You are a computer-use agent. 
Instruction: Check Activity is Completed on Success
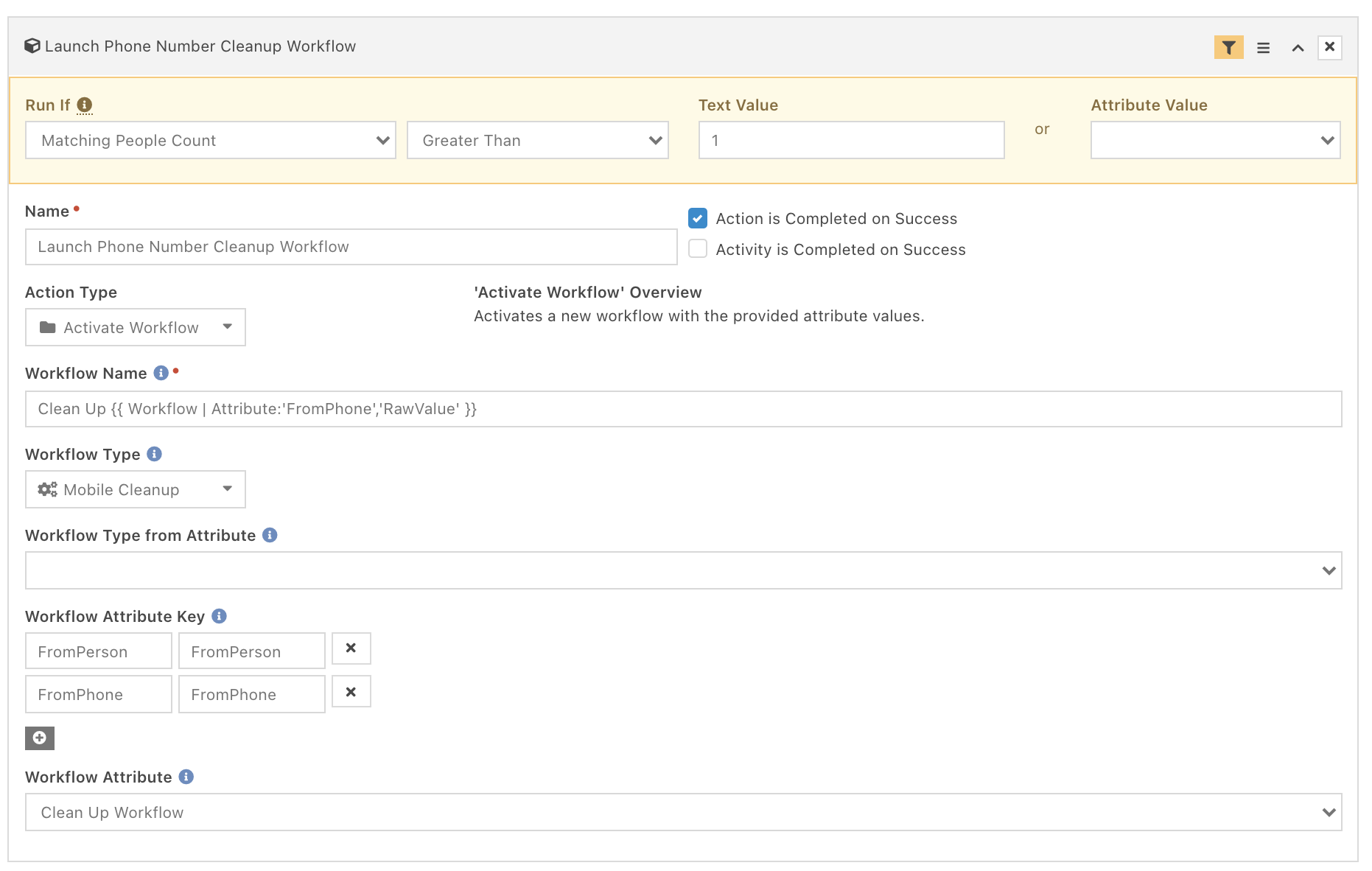(x=698, y=248)
